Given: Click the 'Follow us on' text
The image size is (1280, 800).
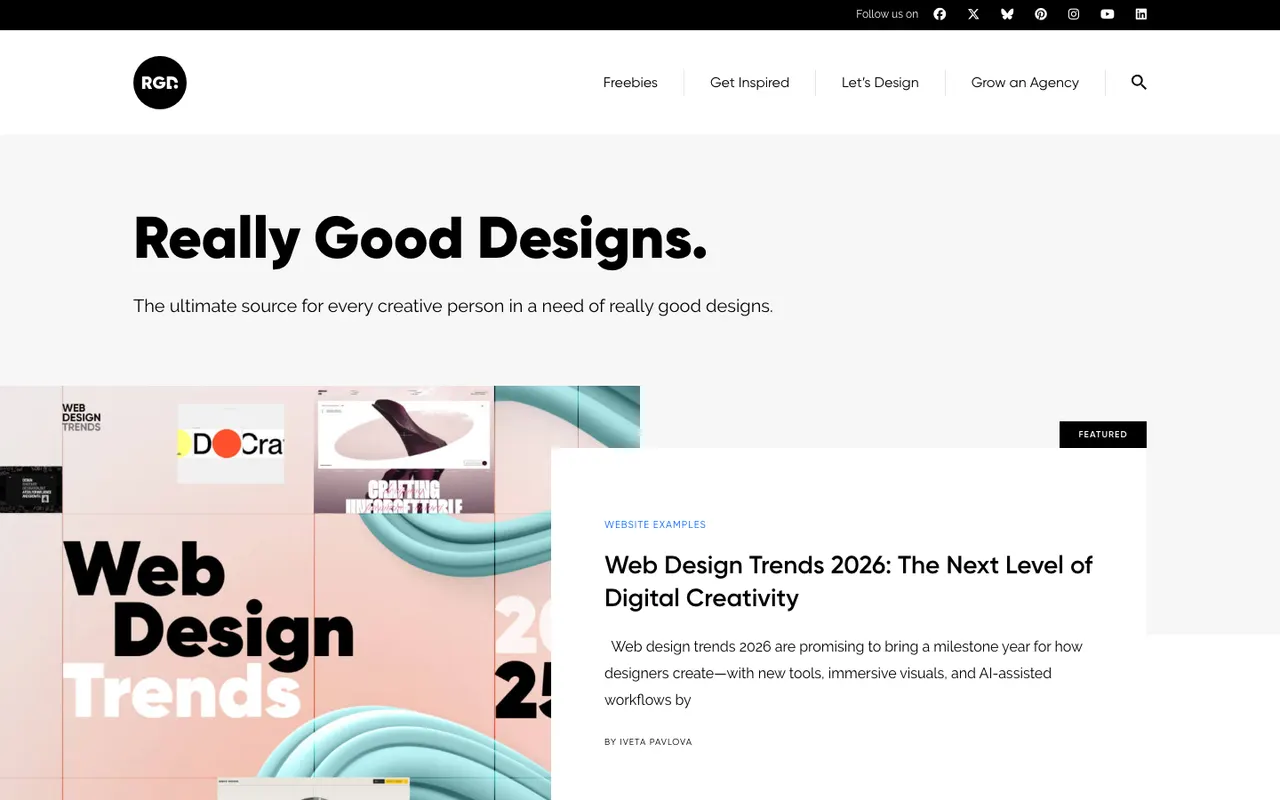Looking at the screenshot, I should tap(887, 14).
